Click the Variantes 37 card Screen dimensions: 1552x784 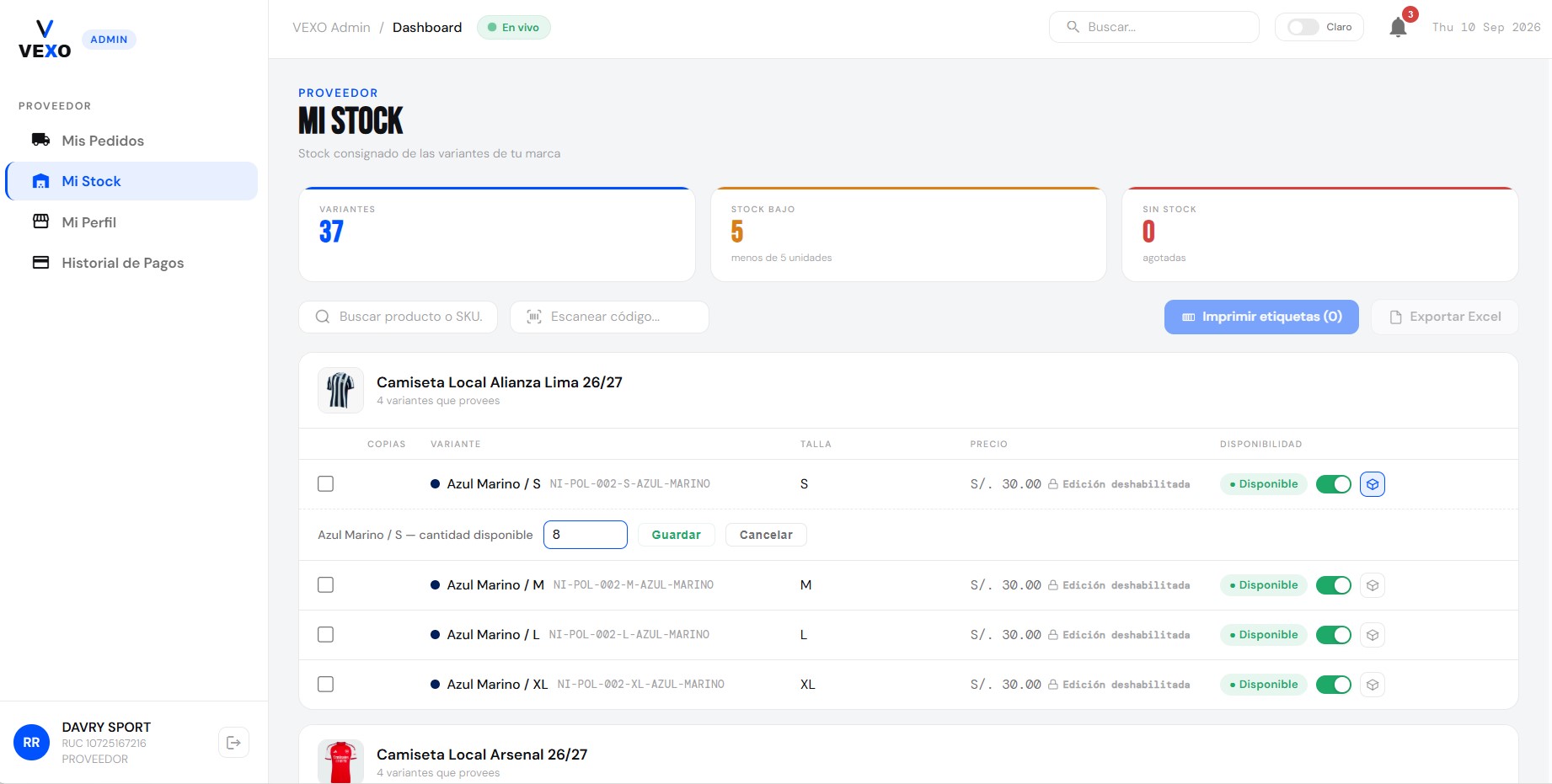click(x=497, y=234)
